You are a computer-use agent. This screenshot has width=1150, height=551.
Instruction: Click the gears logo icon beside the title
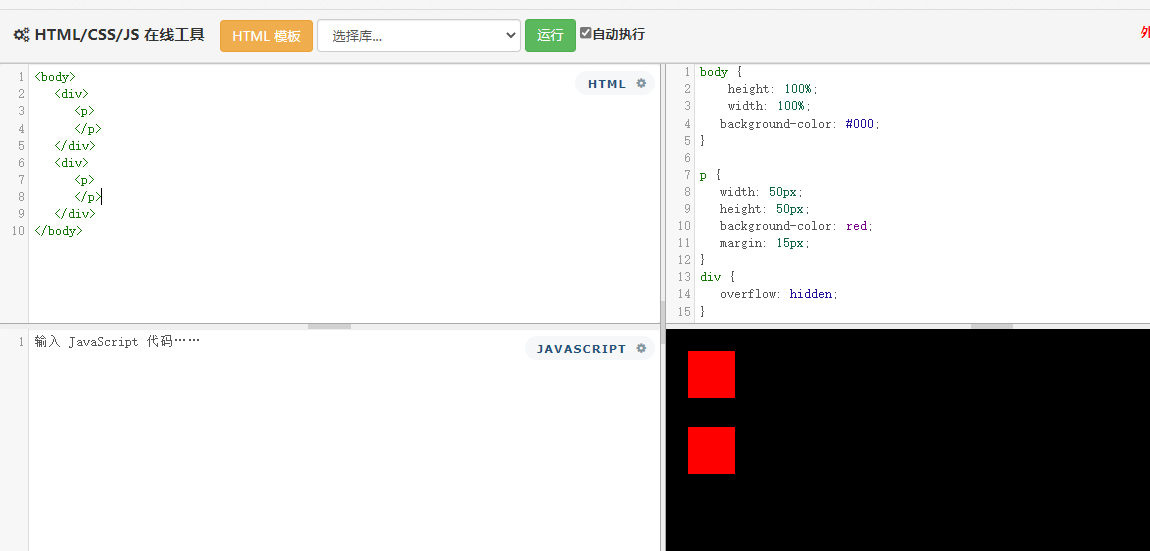(21, 34)
